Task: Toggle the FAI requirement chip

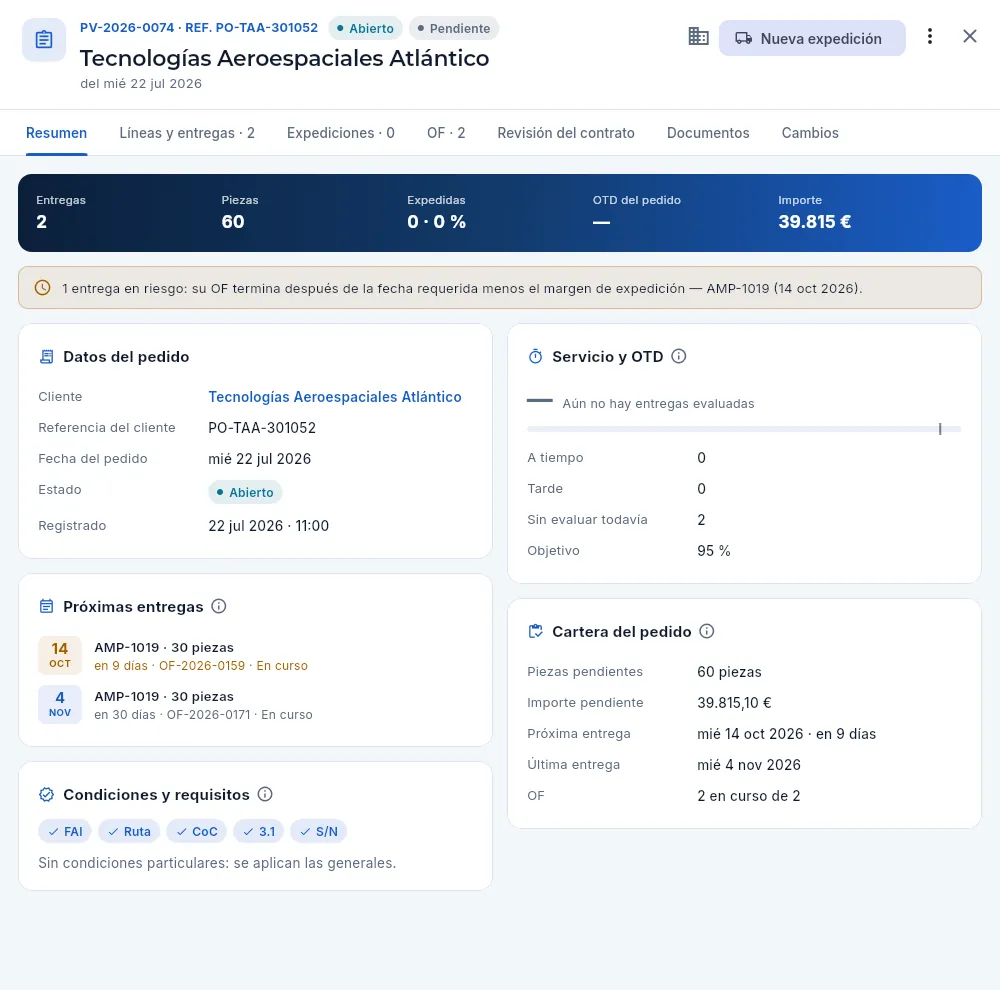Action: tap(65, 831)
